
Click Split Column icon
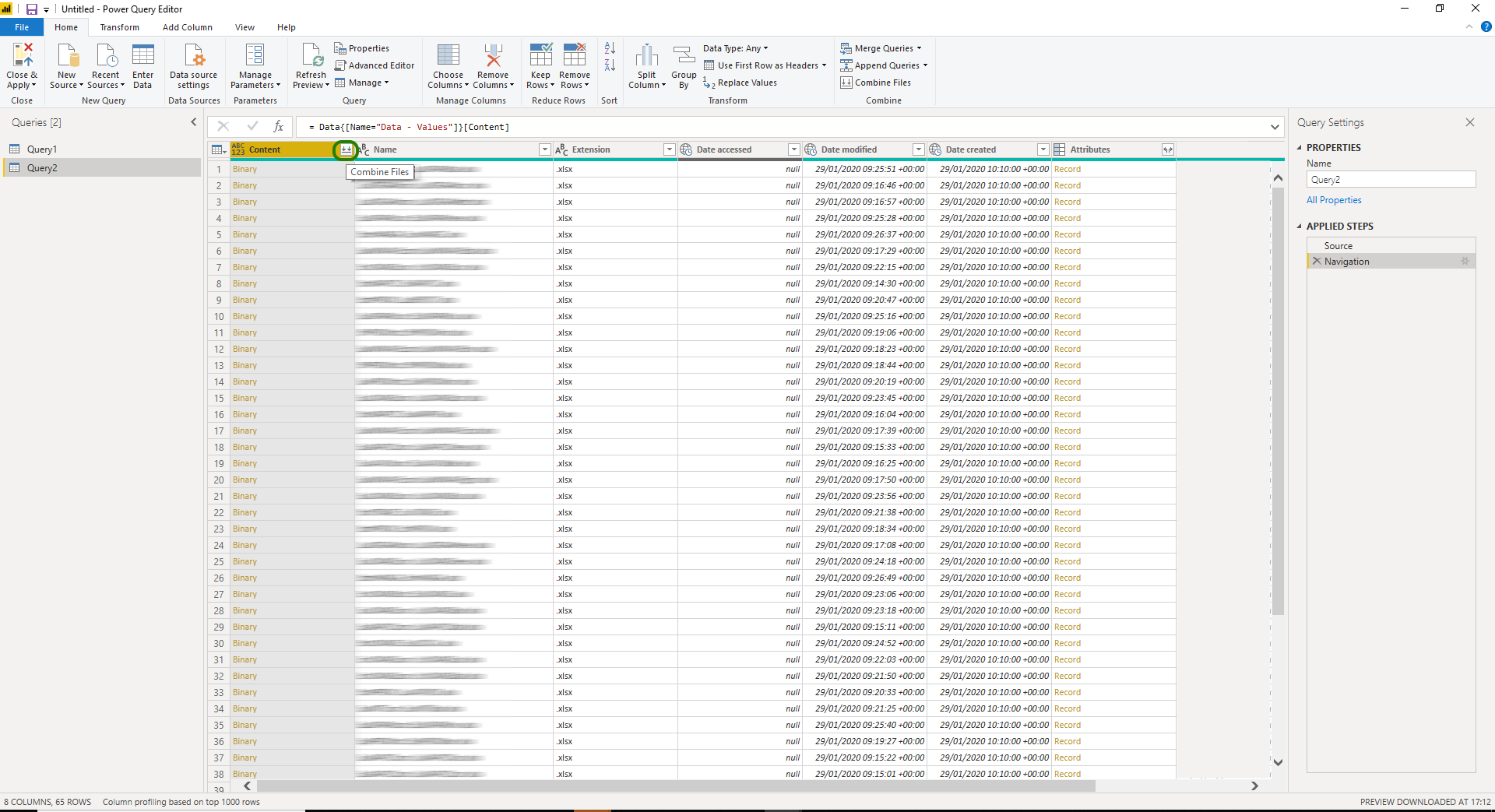647,56
